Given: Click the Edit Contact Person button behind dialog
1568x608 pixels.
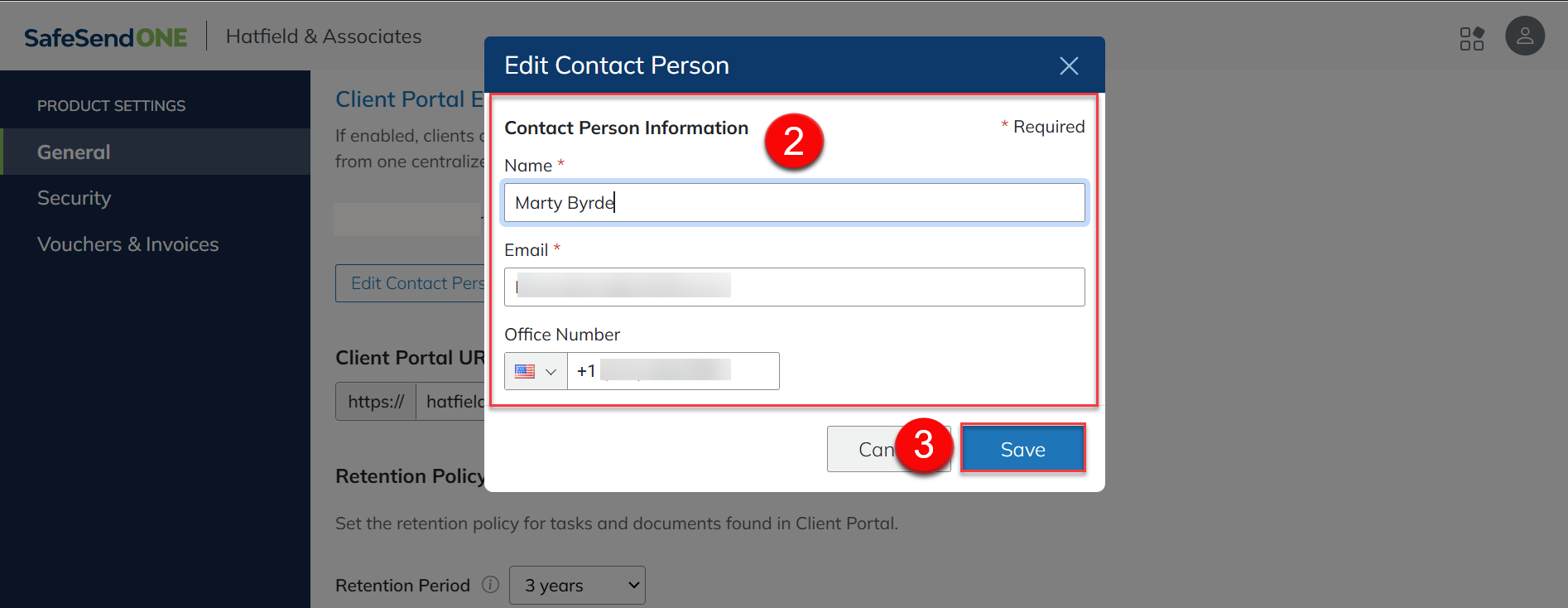Looking at the screenshot, I should click(411, 283).
